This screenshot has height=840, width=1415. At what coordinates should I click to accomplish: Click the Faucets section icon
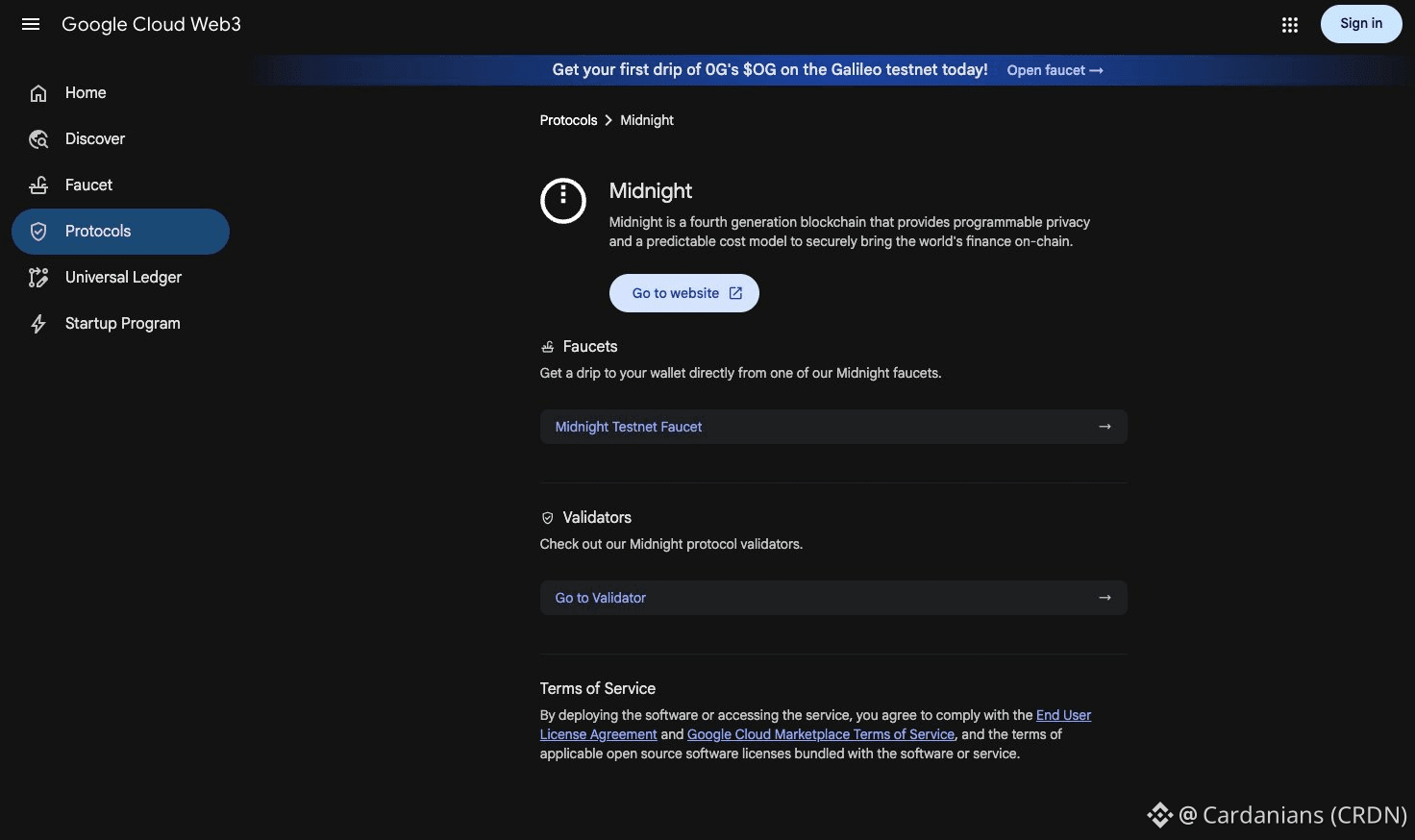tap(548, 347)
